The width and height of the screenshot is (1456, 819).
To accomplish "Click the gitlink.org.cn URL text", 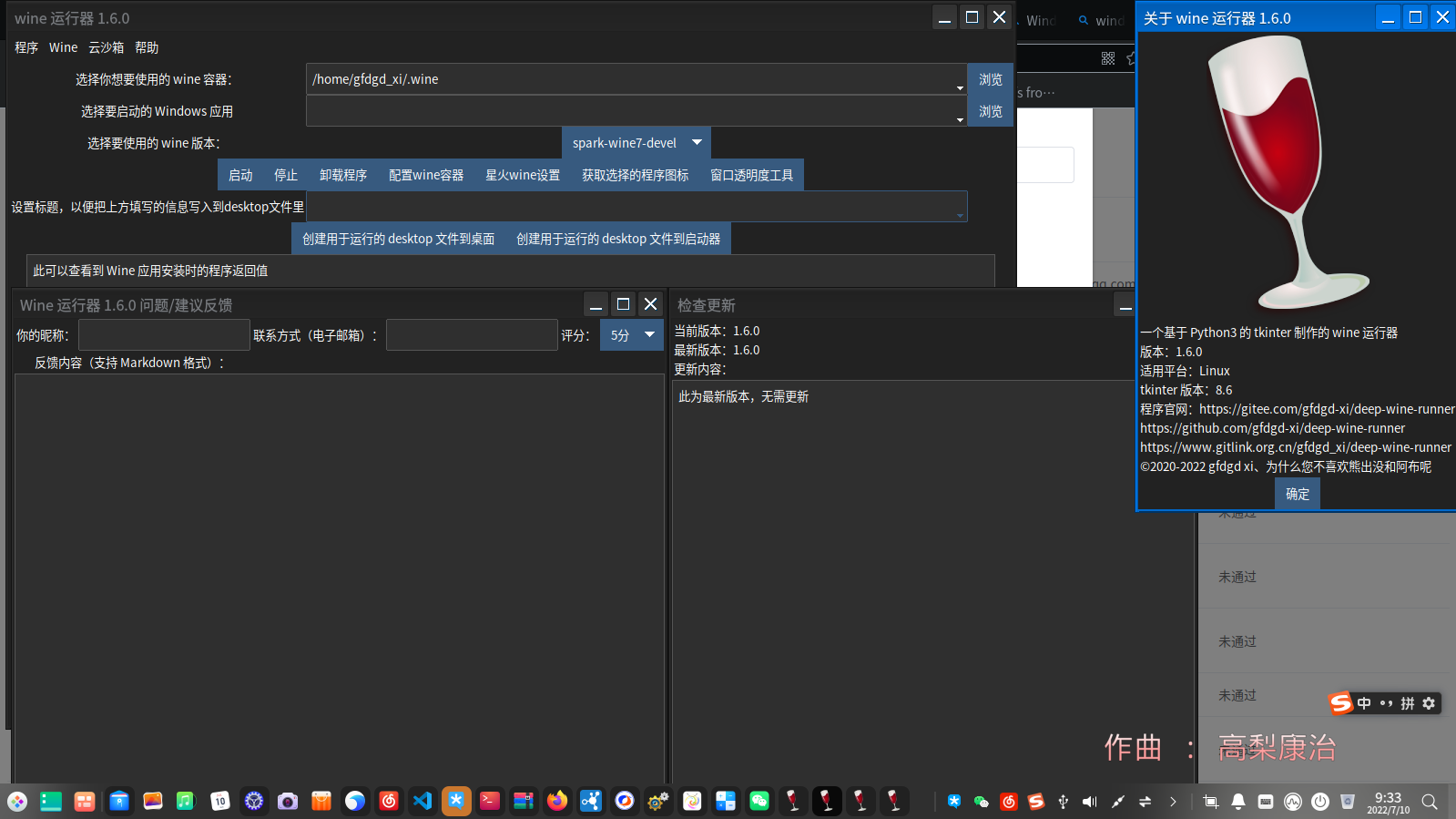I will point(1296,447).
